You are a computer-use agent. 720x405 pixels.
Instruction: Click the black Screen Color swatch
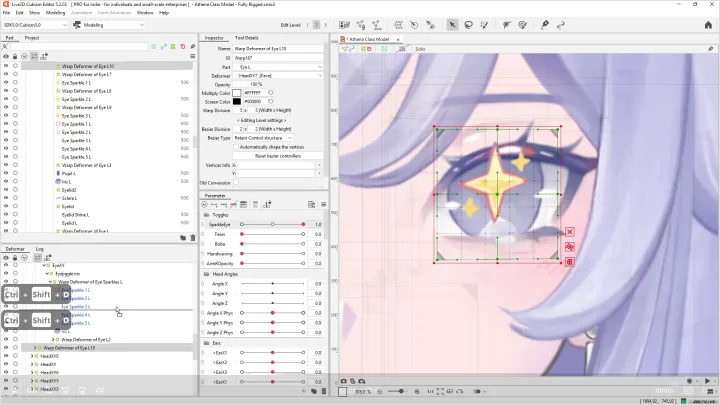coord(237,101)
